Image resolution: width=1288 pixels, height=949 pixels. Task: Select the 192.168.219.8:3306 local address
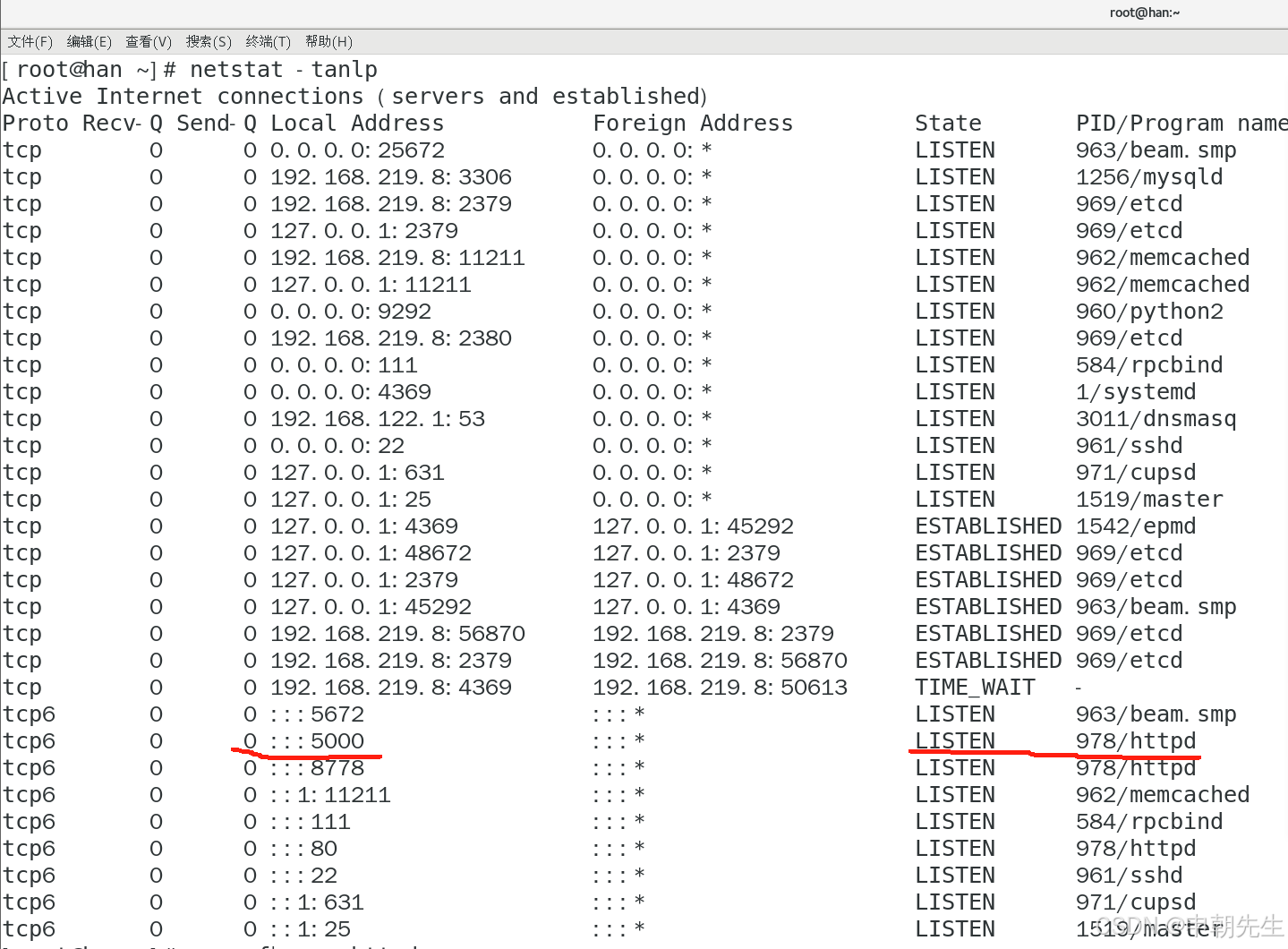click(391, 176)
